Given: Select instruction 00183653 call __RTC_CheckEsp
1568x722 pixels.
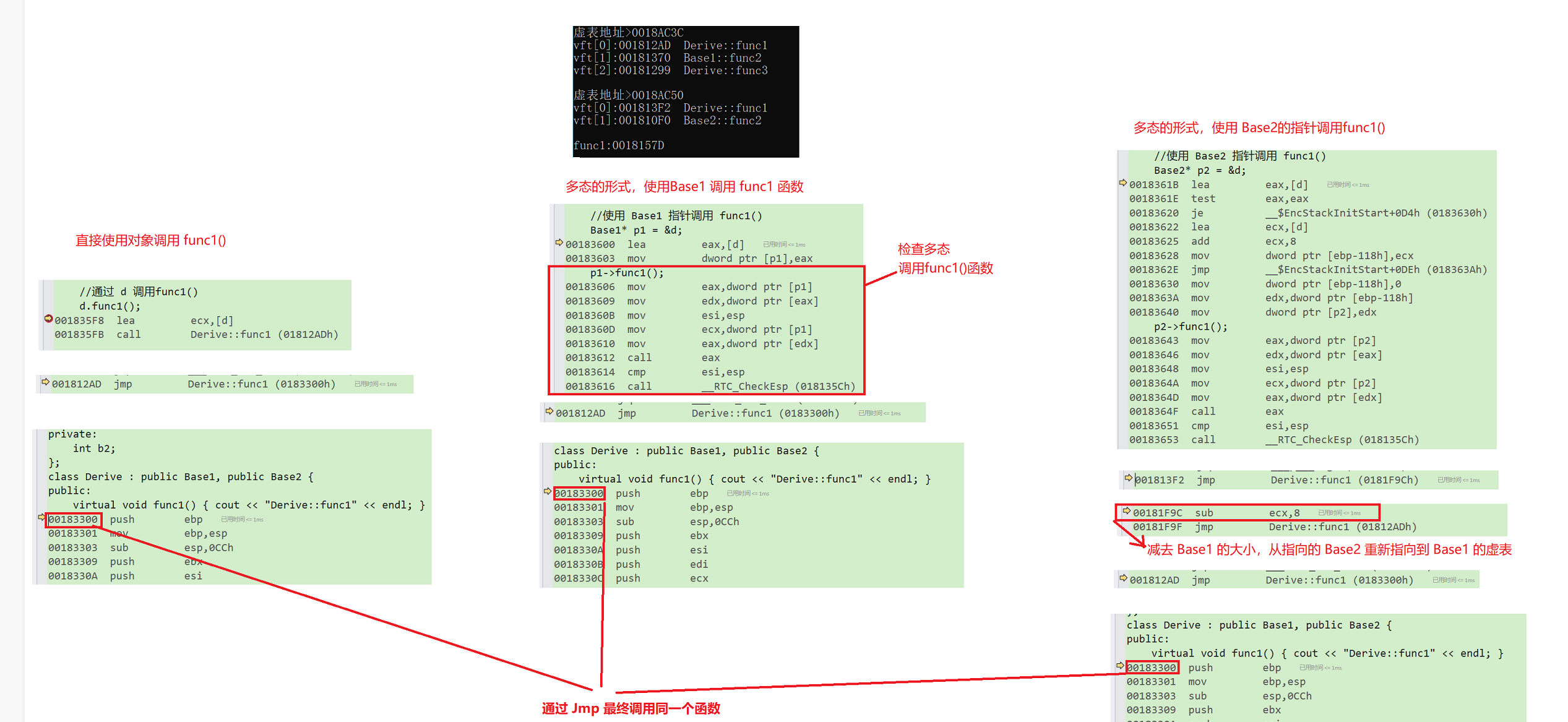Looking at the screenshot, I should (1274, 440).
